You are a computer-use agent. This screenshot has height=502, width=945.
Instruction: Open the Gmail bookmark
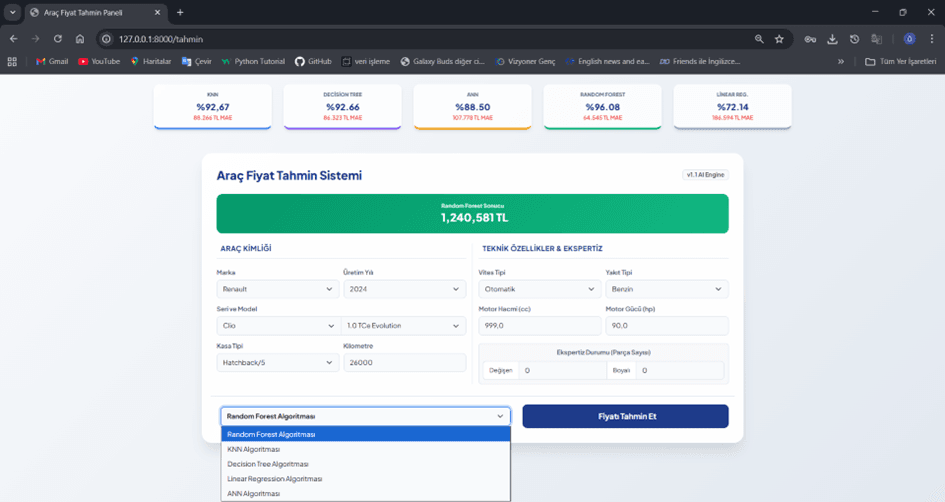point(51,61)
